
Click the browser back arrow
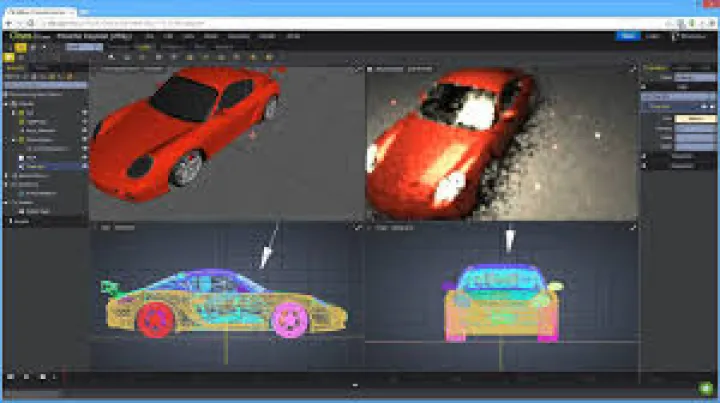9,20
